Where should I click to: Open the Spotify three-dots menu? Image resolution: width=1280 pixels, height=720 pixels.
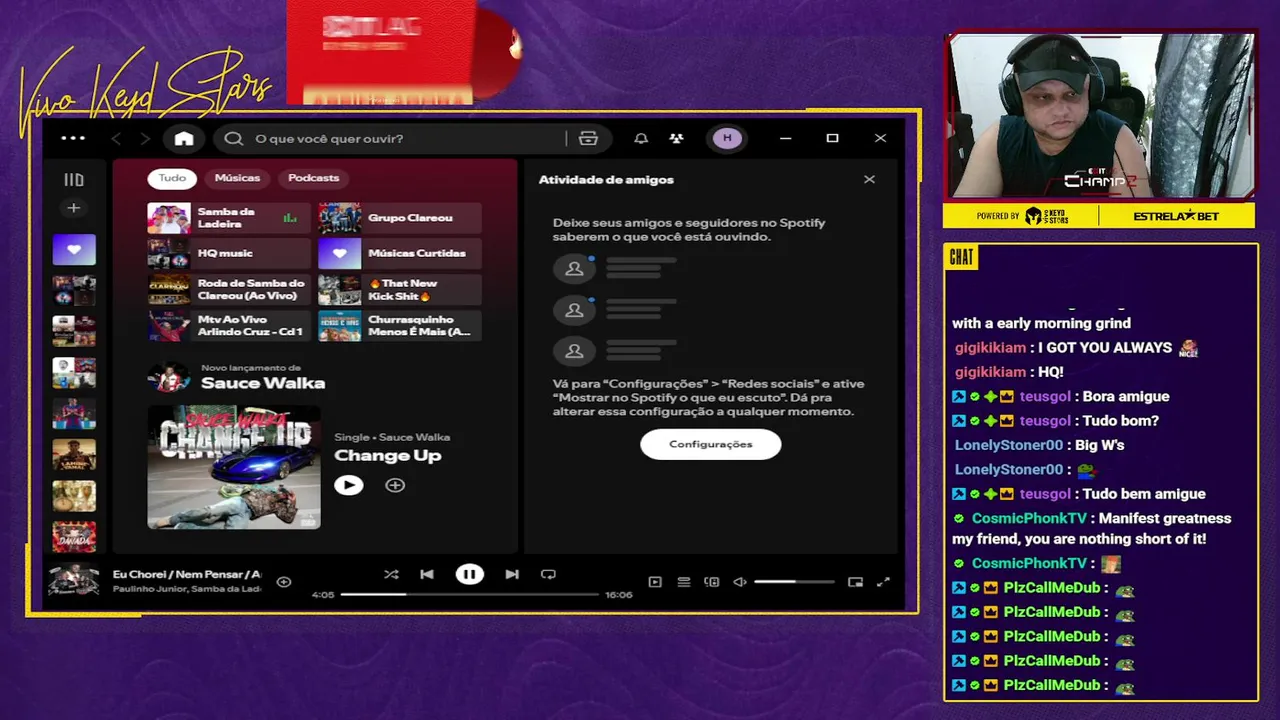(73, 138)
